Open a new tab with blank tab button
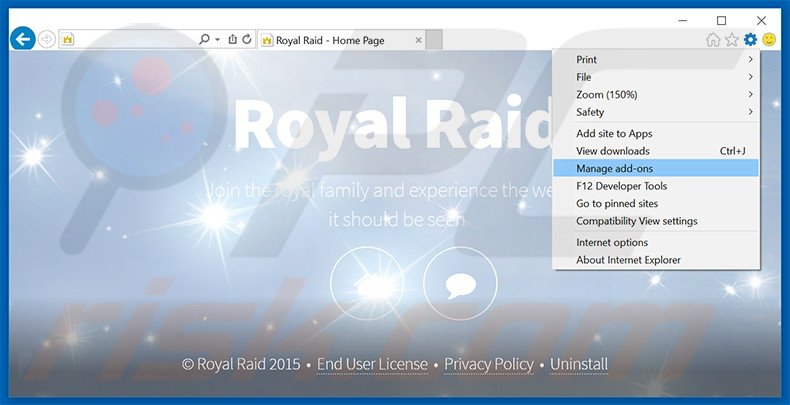Image resolution: width=790 pixels, height=405 pixels. (x=434, y=40)
